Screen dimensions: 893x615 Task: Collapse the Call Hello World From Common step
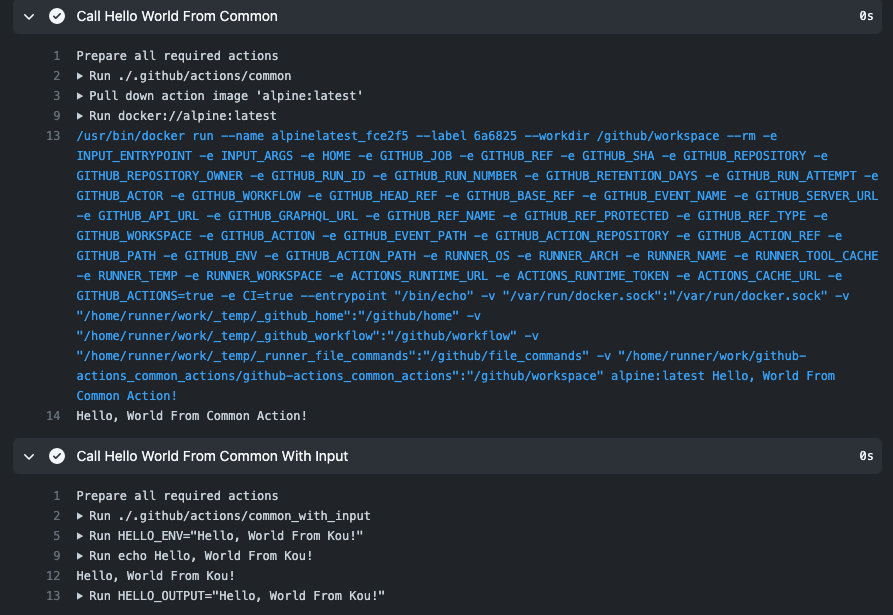pos(29,17)
